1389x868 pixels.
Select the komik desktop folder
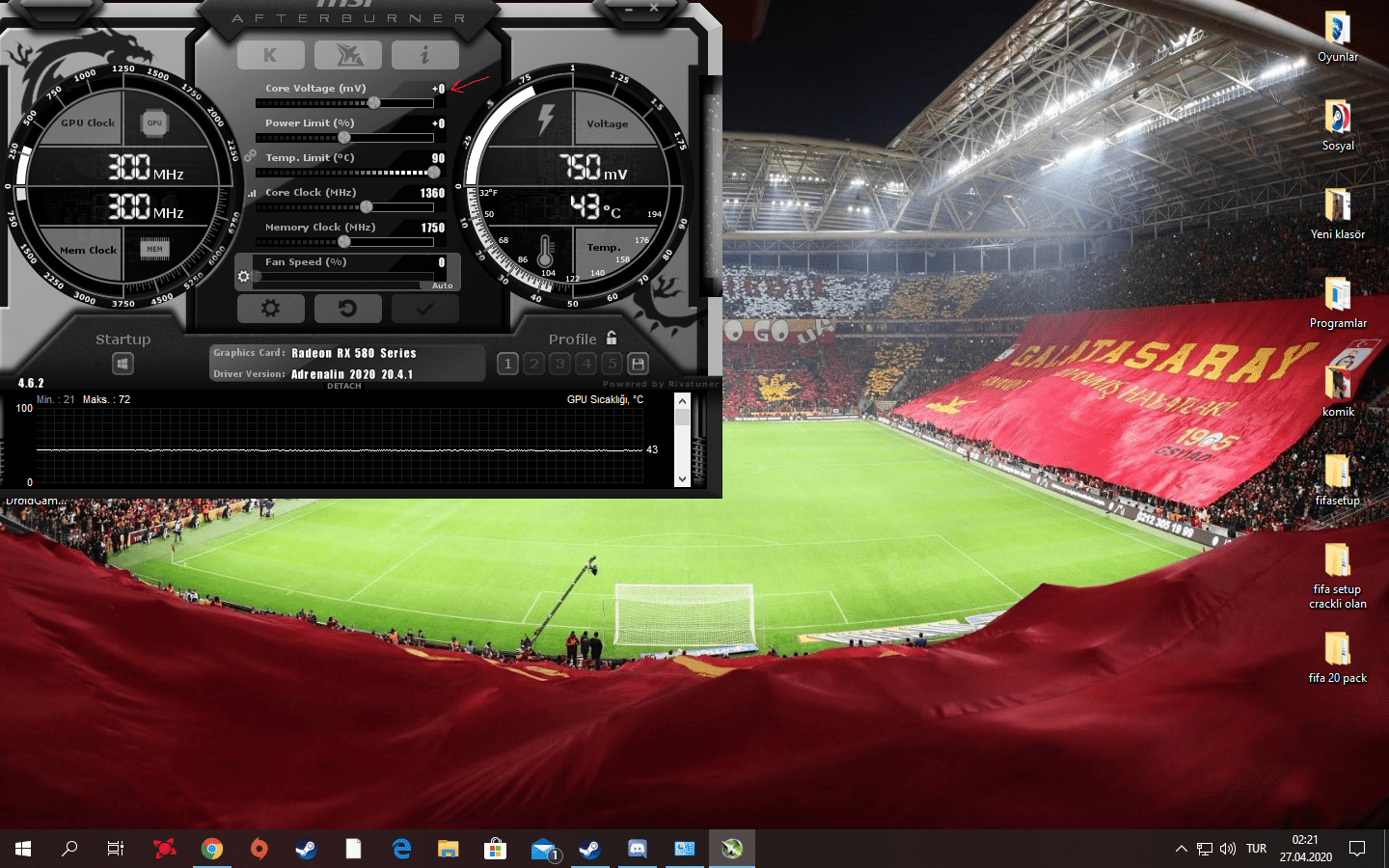[1338, 392]
